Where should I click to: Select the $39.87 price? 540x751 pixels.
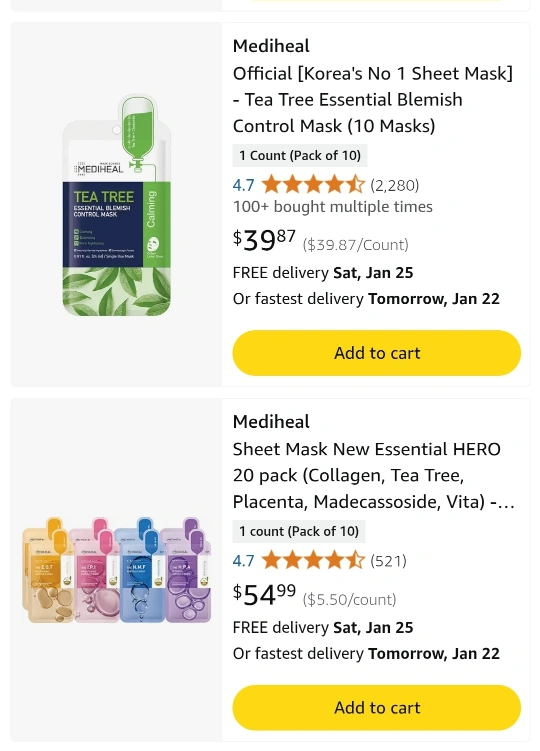pyautogui.click(x=264, y=239)
